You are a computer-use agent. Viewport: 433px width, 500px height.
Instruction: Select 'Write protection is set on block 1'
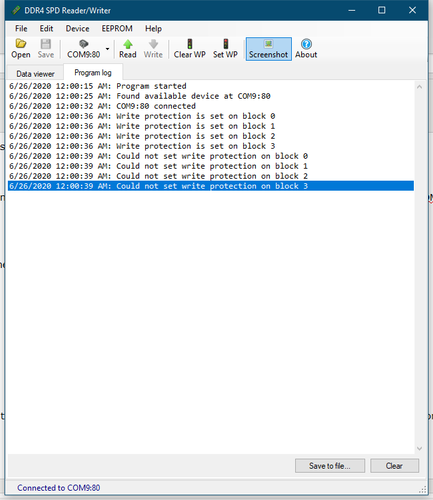(x=211, y=126)
